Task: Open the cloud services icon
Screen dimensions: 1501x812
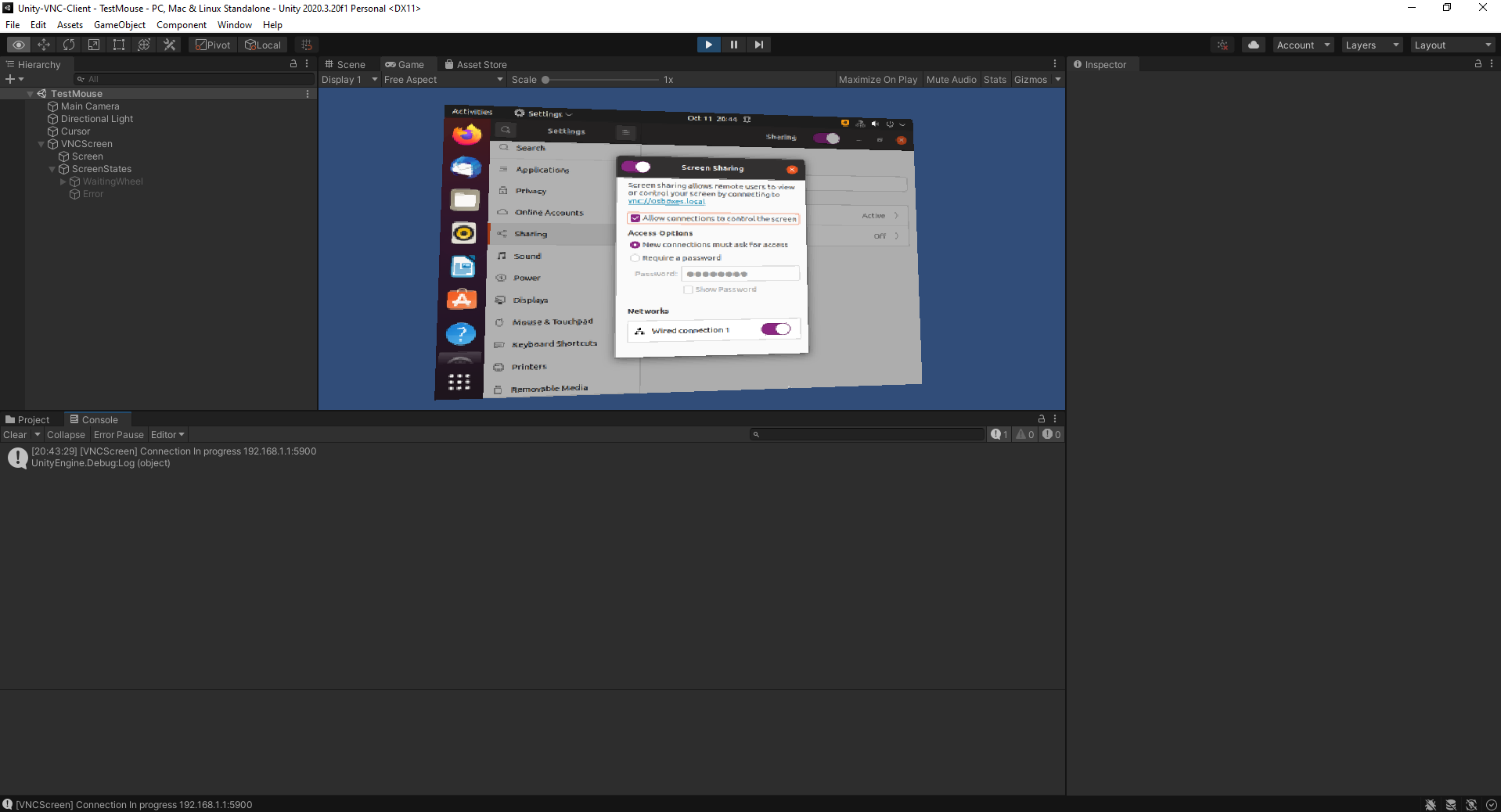Action: pyautogui.click(x=1254, y=45)
